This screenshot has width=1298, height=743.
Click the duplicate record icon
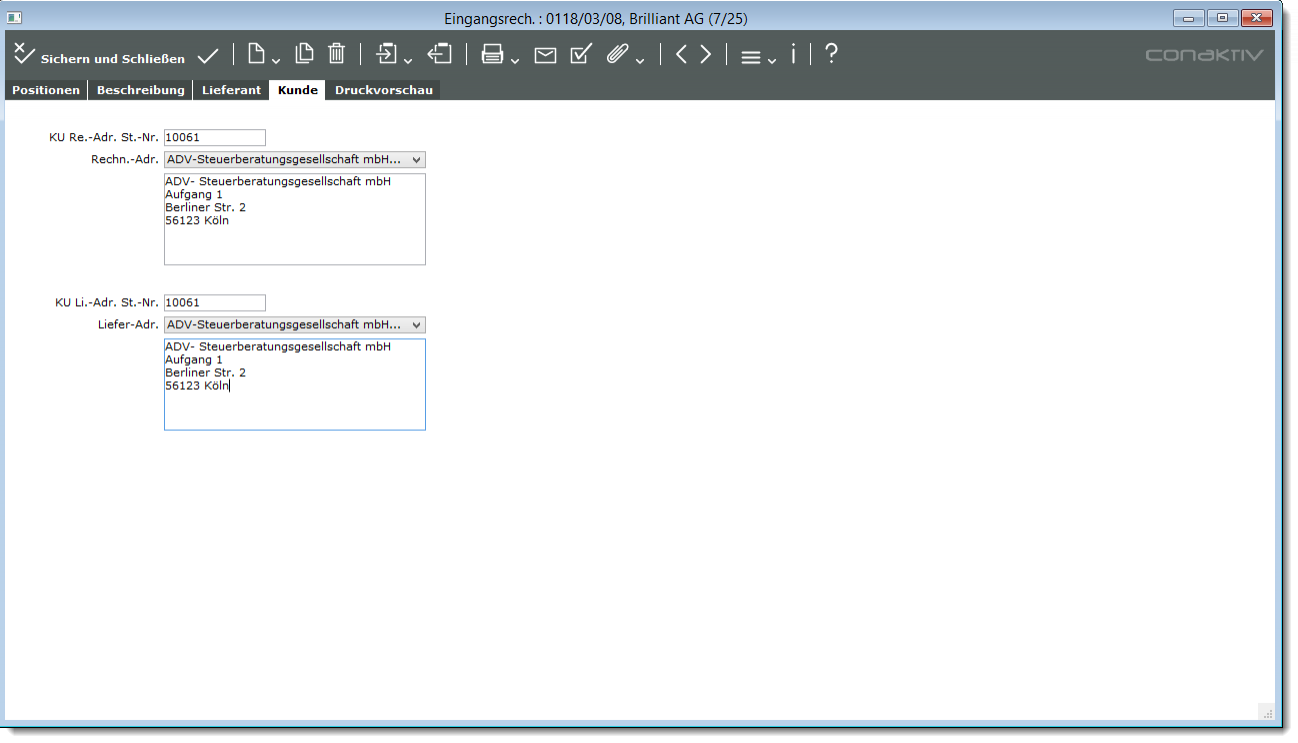(304, 55)
